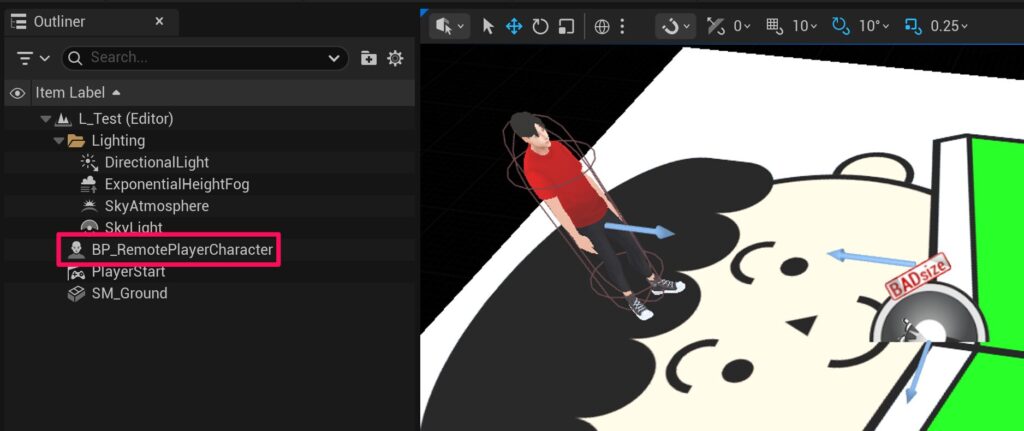The height and width of the screenshot is (431, 1024).
Task: Open the three-dot viewport toolbar options
Action: [x=624, y=26]
